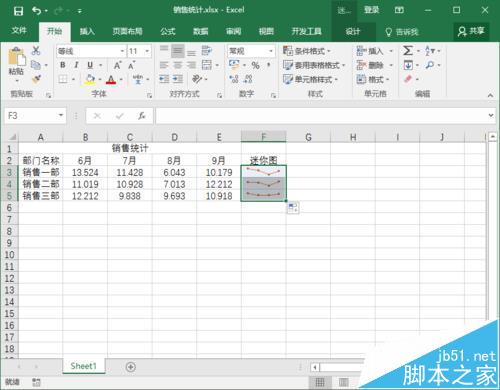Click the Wrap Text icon
500x390 pixels.
coord(207,51)
